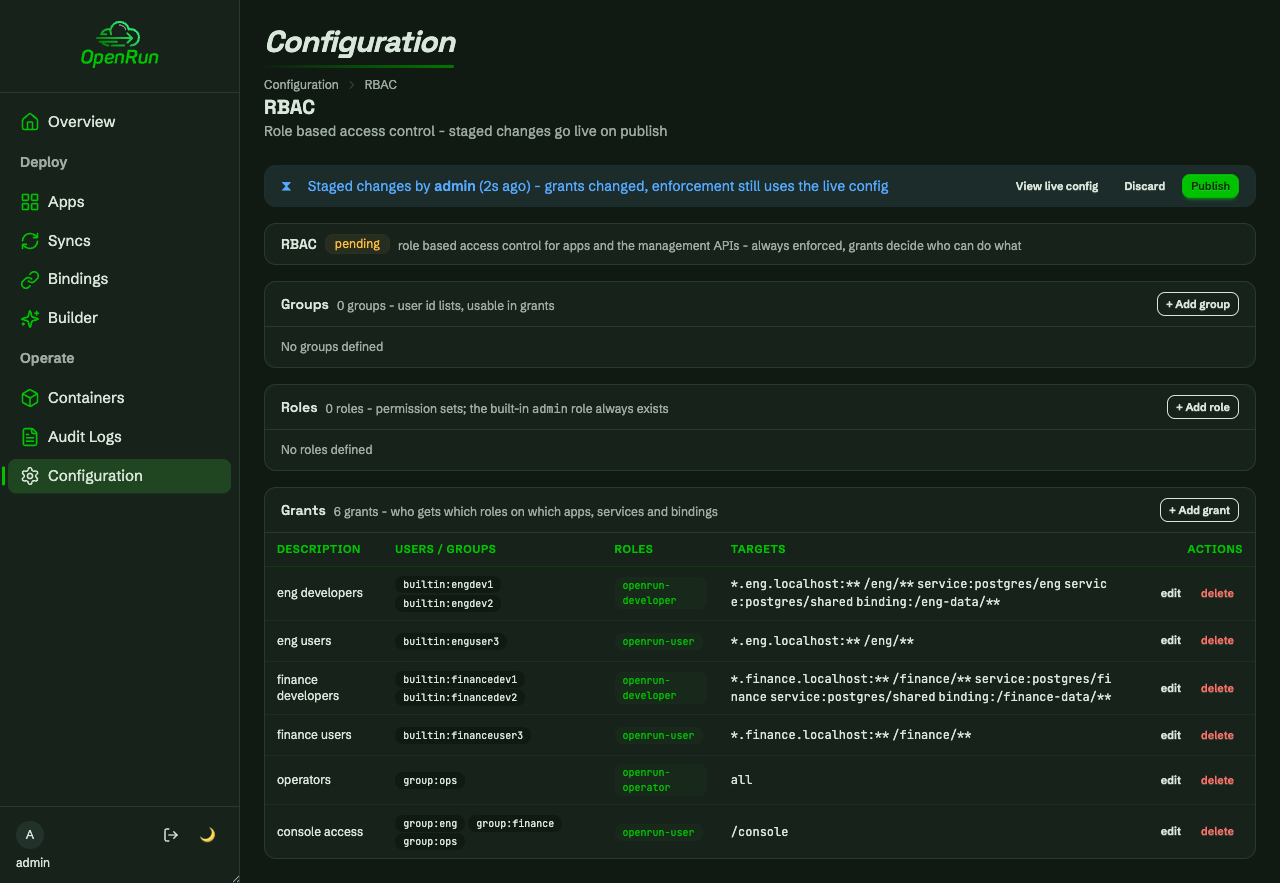
Task: Delete the eng users grant
Action: pos(1217,640)
